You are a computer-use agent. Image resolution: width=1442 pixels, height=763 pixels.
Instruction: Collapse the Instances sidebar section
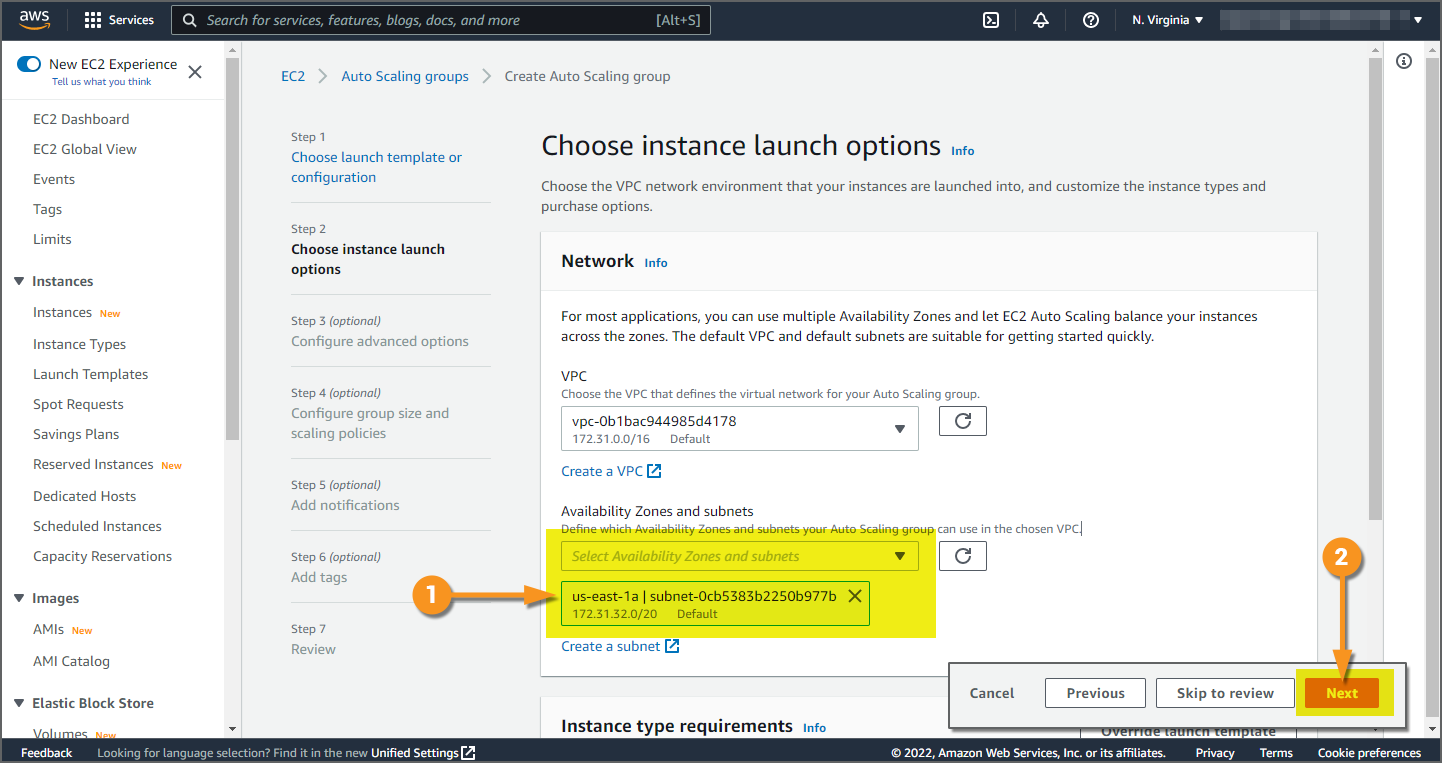click(19, 281)
